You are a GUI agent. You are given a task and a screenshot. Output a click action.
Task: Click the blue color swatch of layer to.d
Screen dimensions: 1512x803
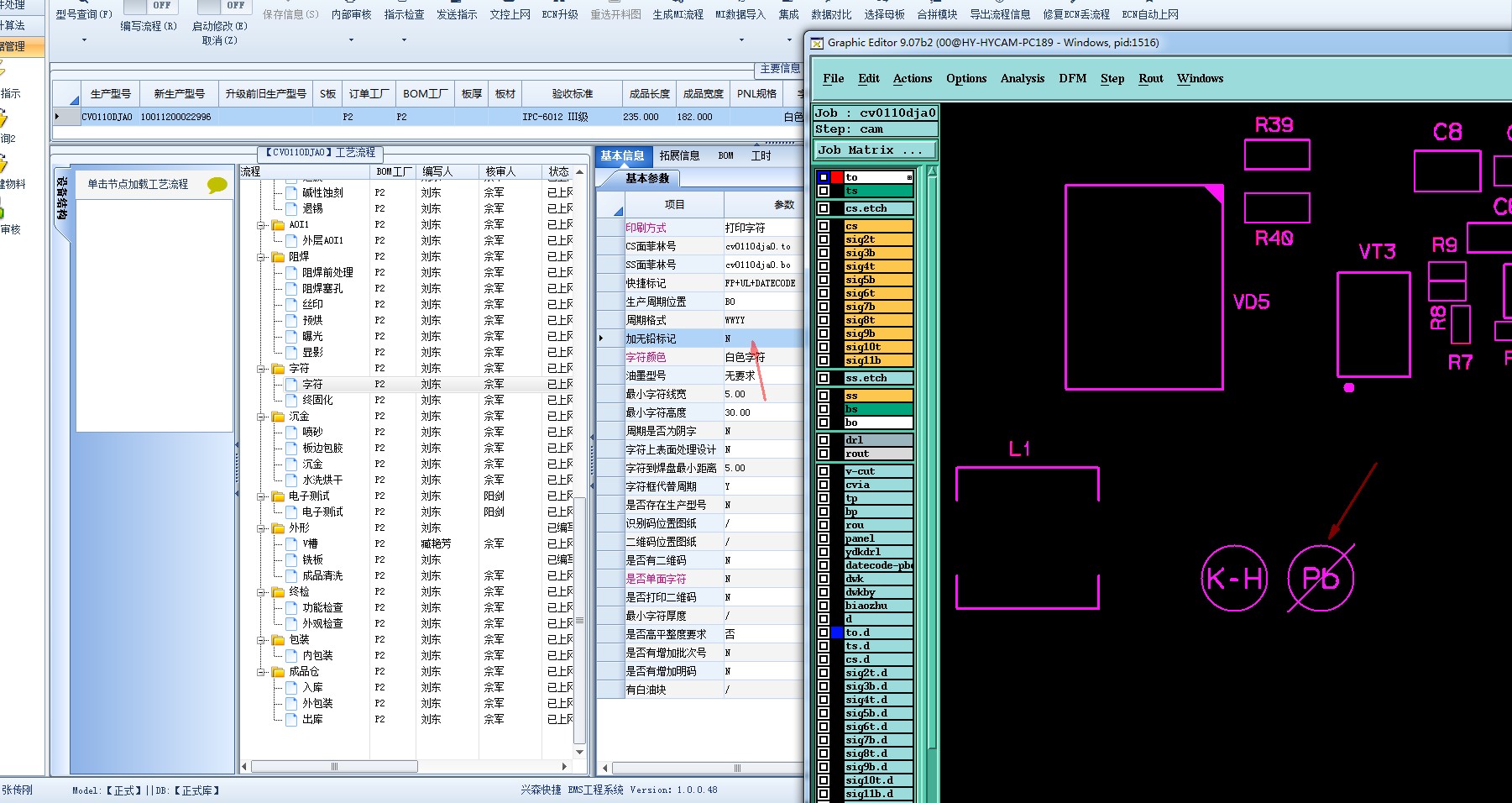(x=837, y=632)
